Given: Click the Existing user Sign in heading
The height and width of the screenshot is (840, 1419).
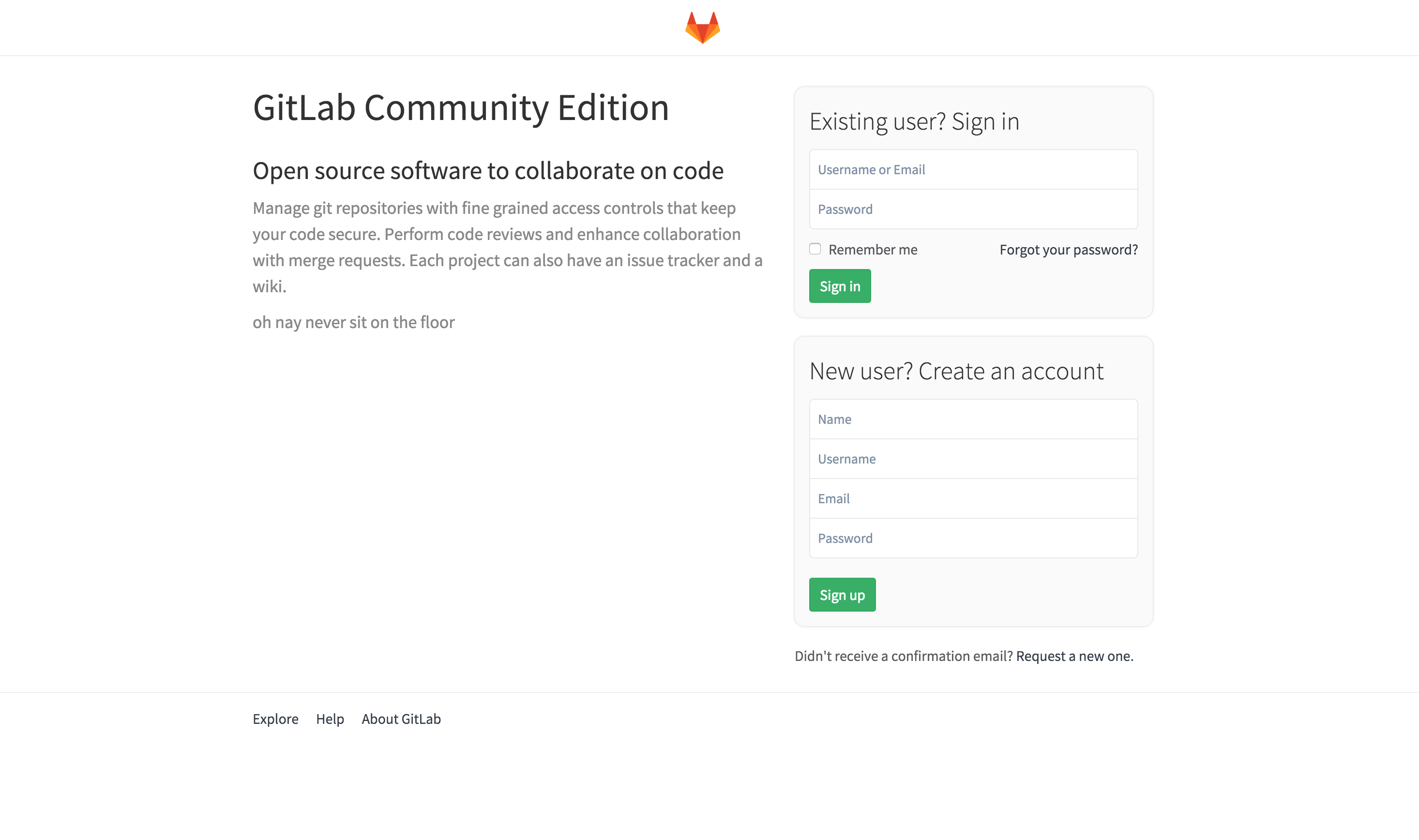Looking at the screenshot, I should pos(915,120).
